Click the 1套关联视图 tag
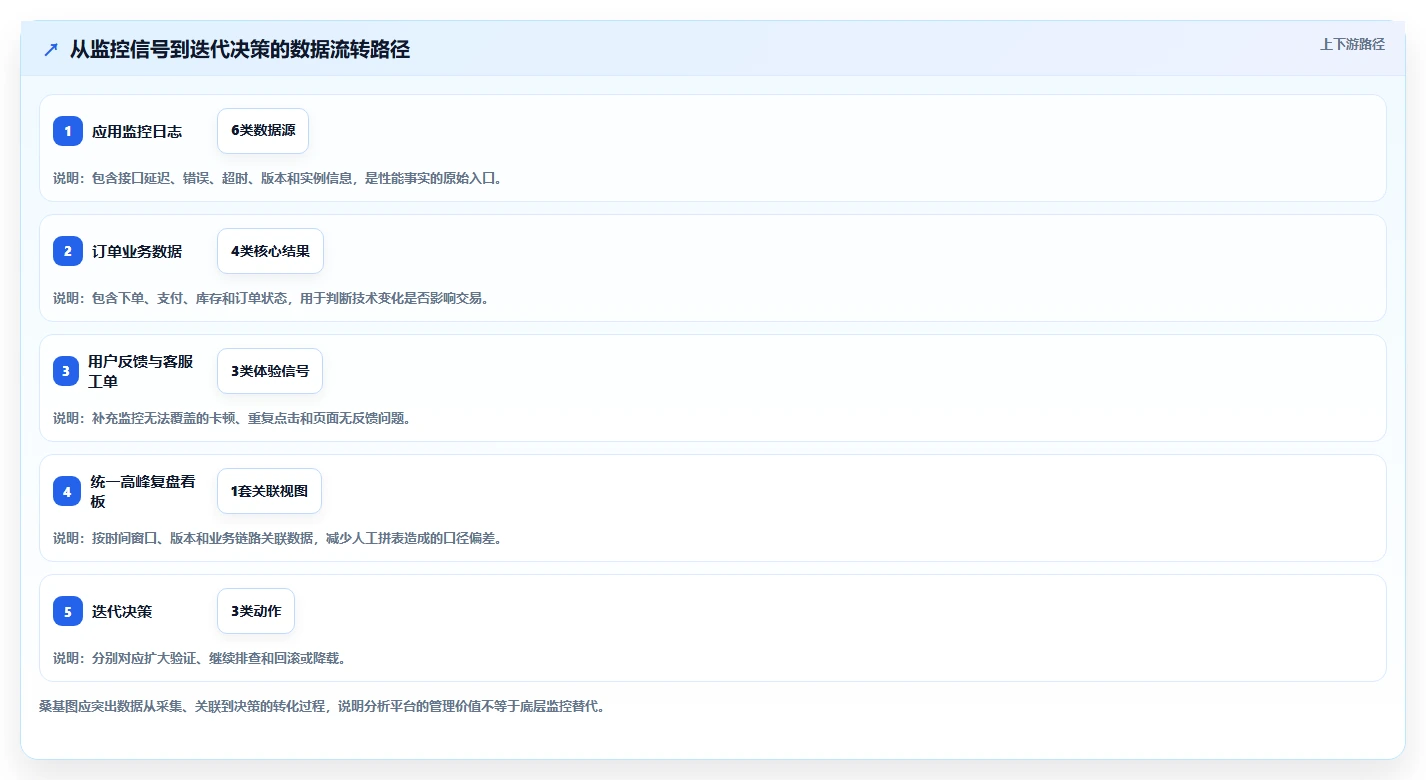The height and width of the screenshot is (780, 1426). tap(269, 491)
